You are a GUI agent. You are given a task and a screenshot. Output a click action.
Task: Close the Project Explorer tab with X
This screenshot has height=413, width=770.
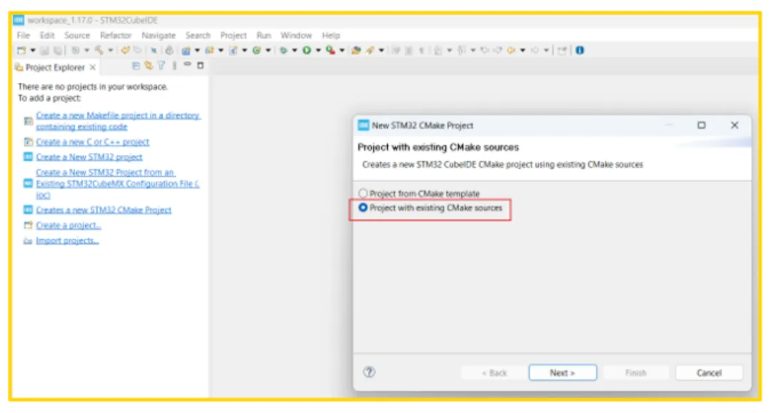pos(92,67)
